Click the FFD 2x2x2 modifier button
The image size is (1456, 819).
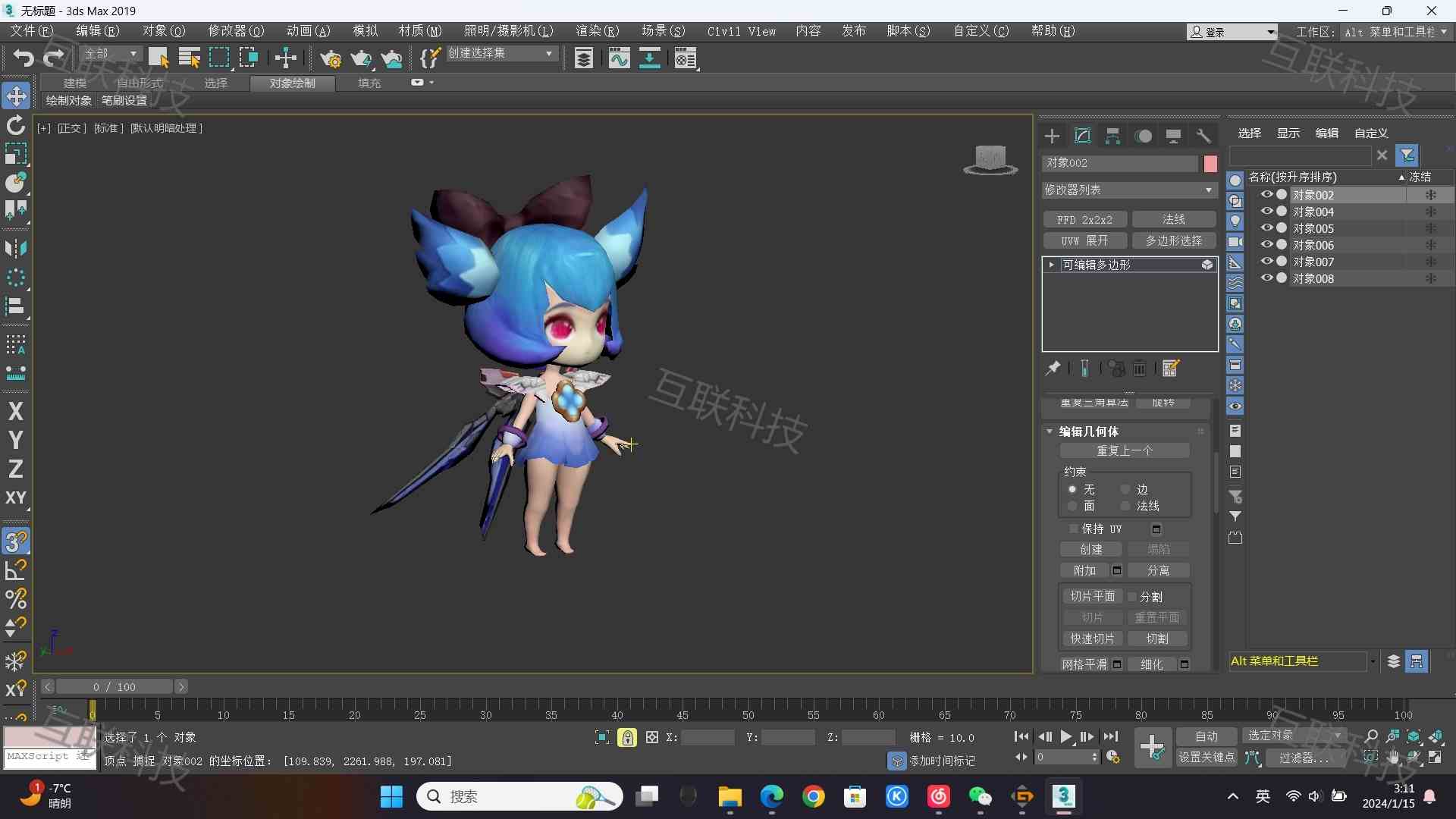coord(1085,219)
